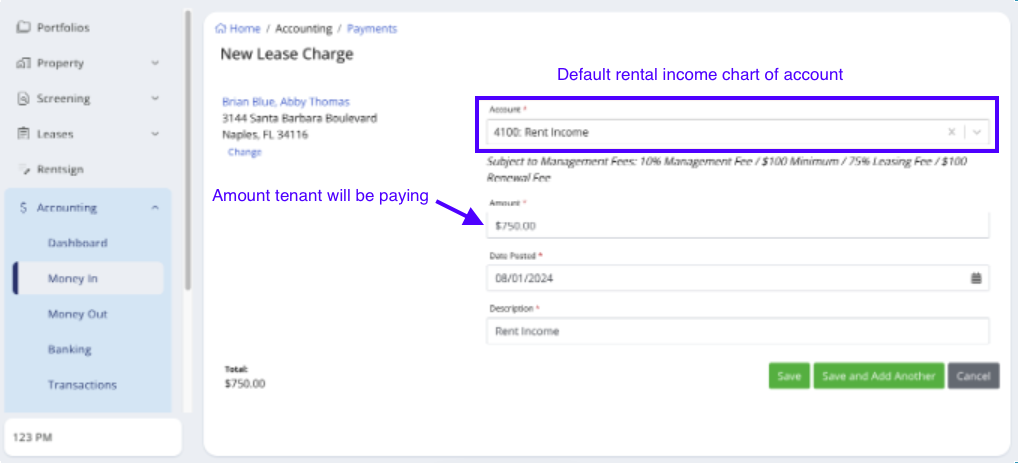This screenshot has width=1018, height=463.
Task: Clear the Account selection with X
Action: pos(952,132)
